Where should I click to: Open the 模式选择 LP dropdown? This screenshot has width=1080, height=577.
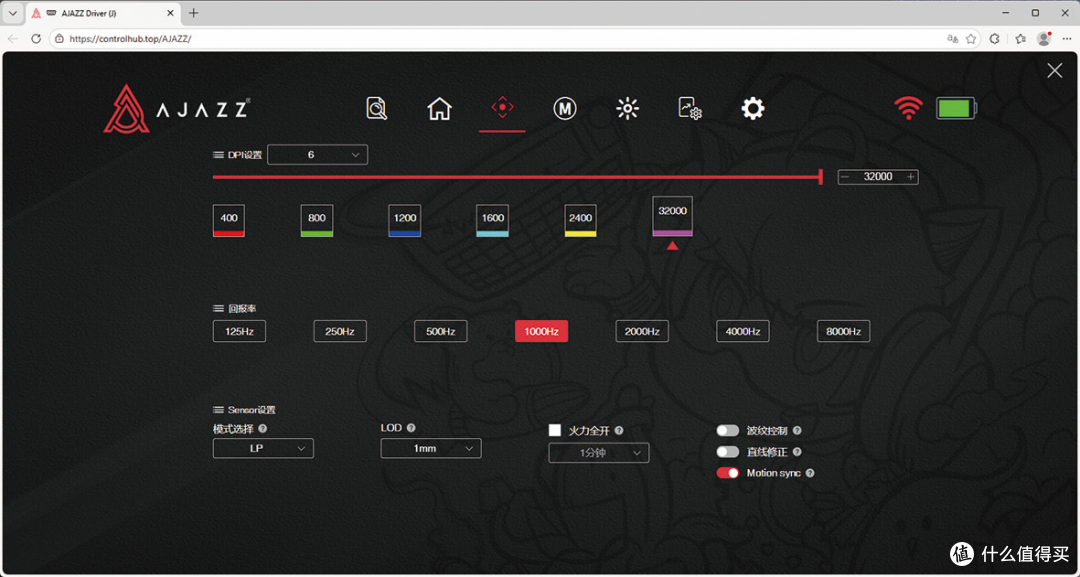tap(263, 448)
